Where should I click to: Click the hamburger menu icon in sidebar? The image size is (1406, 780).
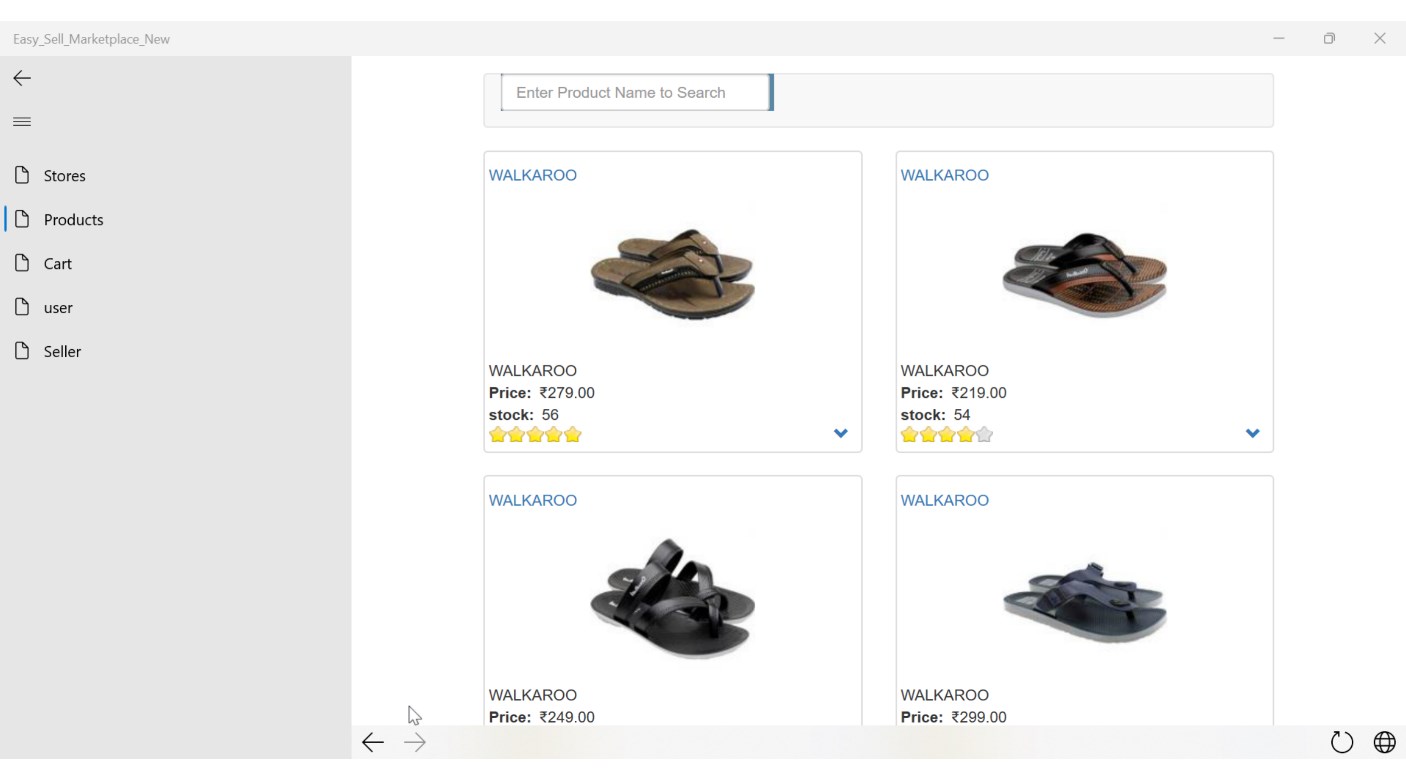[21, 122]
